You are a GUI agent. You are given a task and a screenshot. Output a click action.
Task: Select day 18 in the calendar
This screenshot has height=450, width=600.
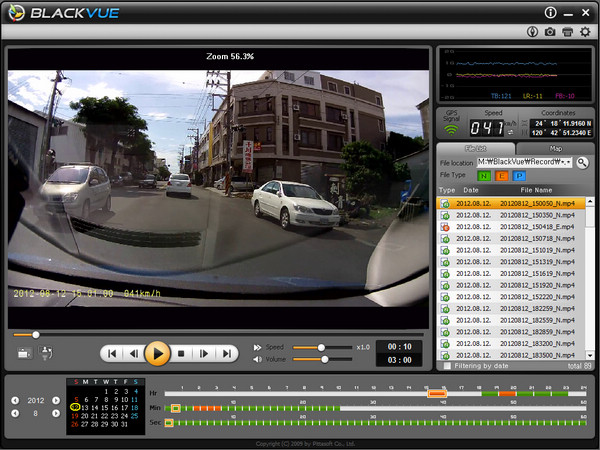coord(134,408)
